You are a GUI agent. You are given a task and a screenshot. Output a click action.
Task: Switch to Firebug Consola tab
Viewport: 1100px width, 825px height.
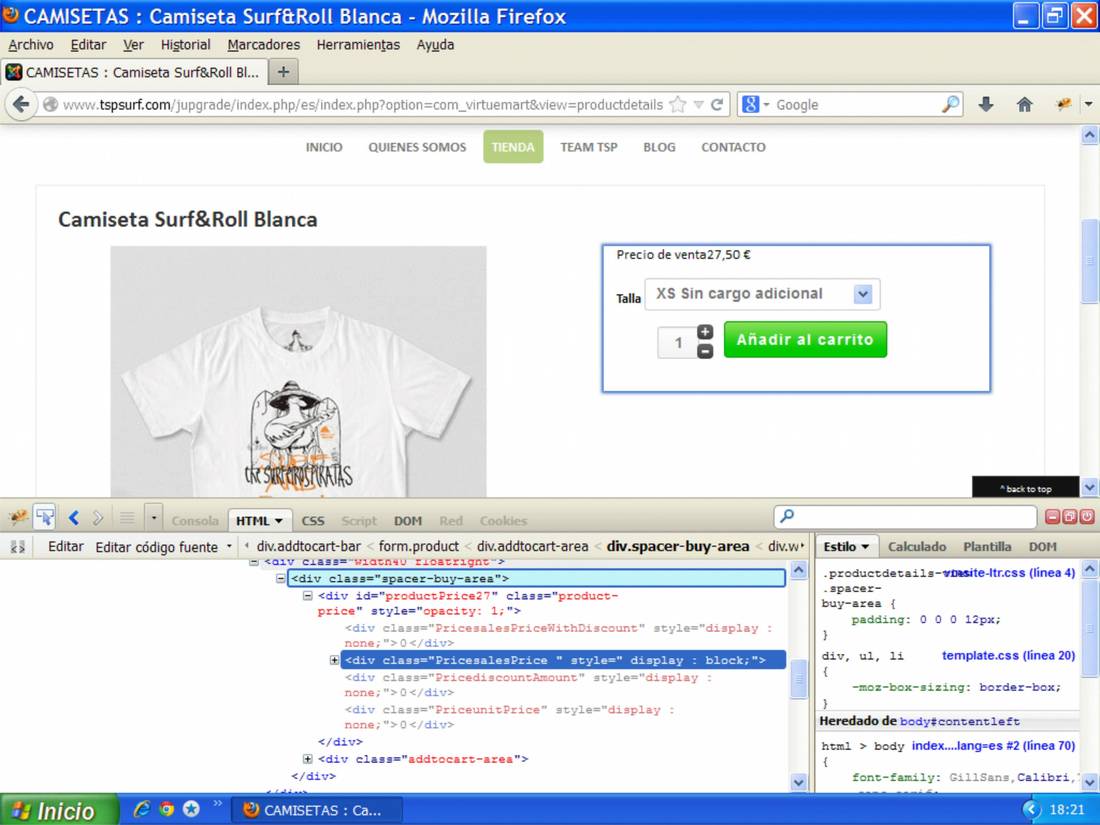pyautogui.click(x=195, y=521)
